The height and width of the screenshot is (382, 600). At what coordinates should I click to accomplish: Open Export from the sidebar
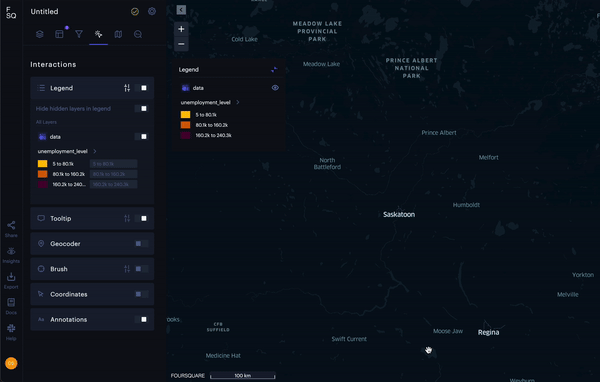pos(11,280)
